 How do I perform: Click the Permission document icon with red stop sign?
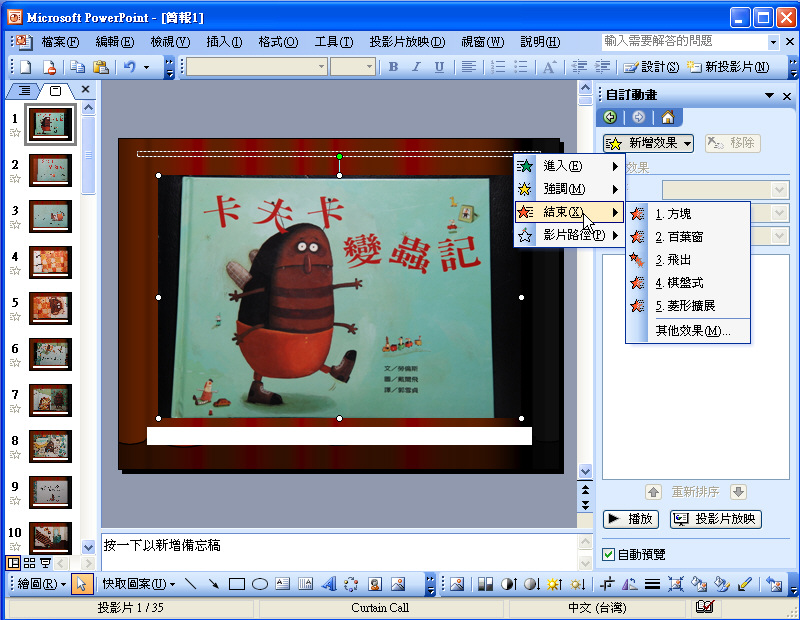tap(49, 67)
